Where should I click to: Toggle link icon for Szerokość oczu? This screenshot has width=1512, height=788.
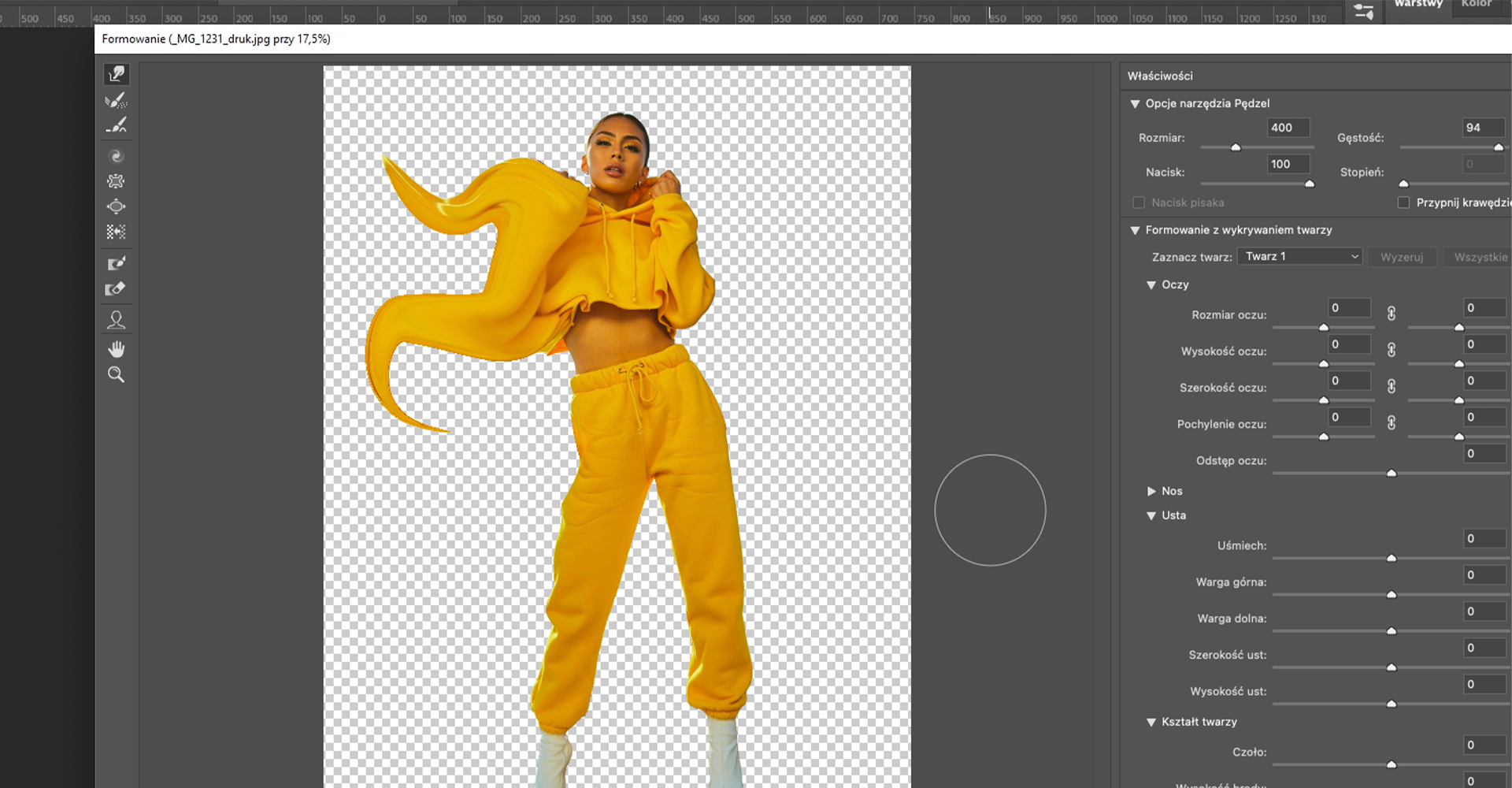1392,386
